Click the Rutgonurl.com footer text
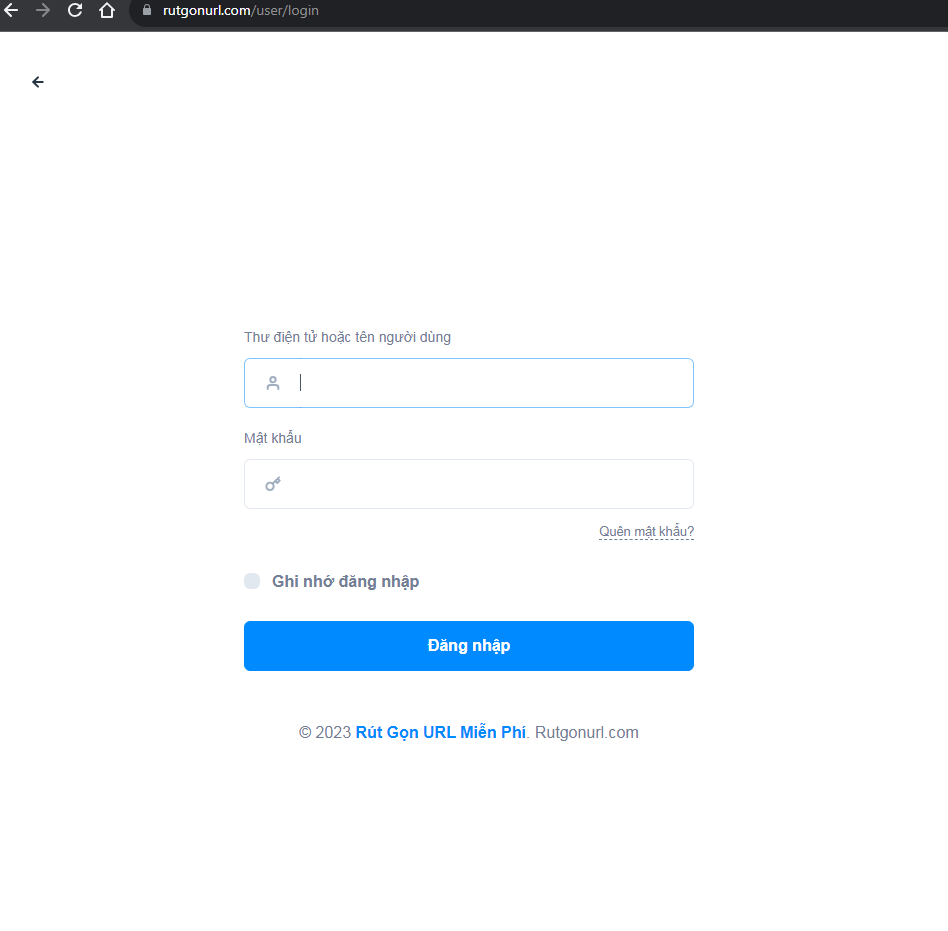This screenshot has width=948, height=931. coord(586,732)
